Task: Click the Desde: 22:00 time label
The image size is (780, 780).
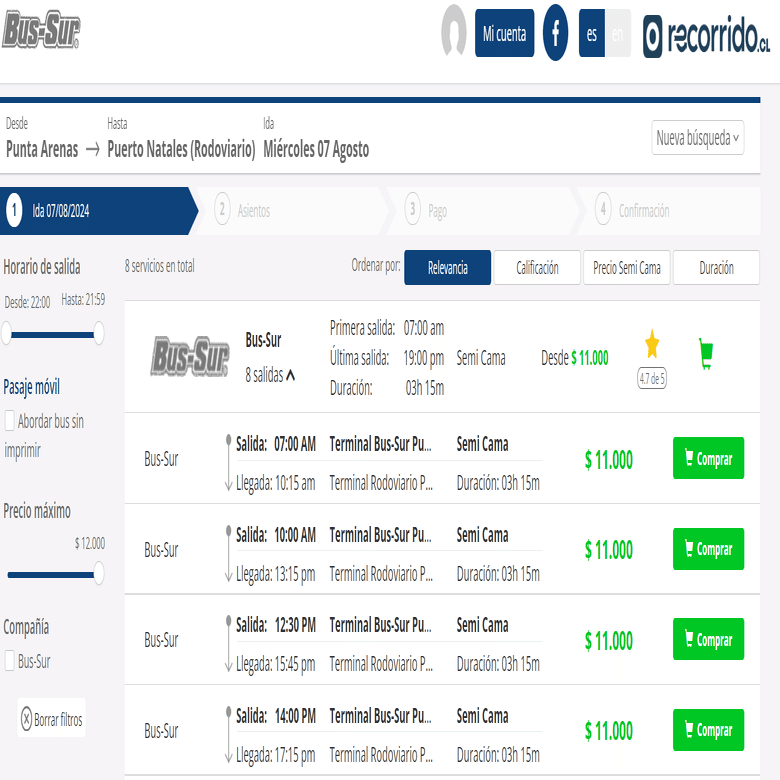Action: point(27,302)
